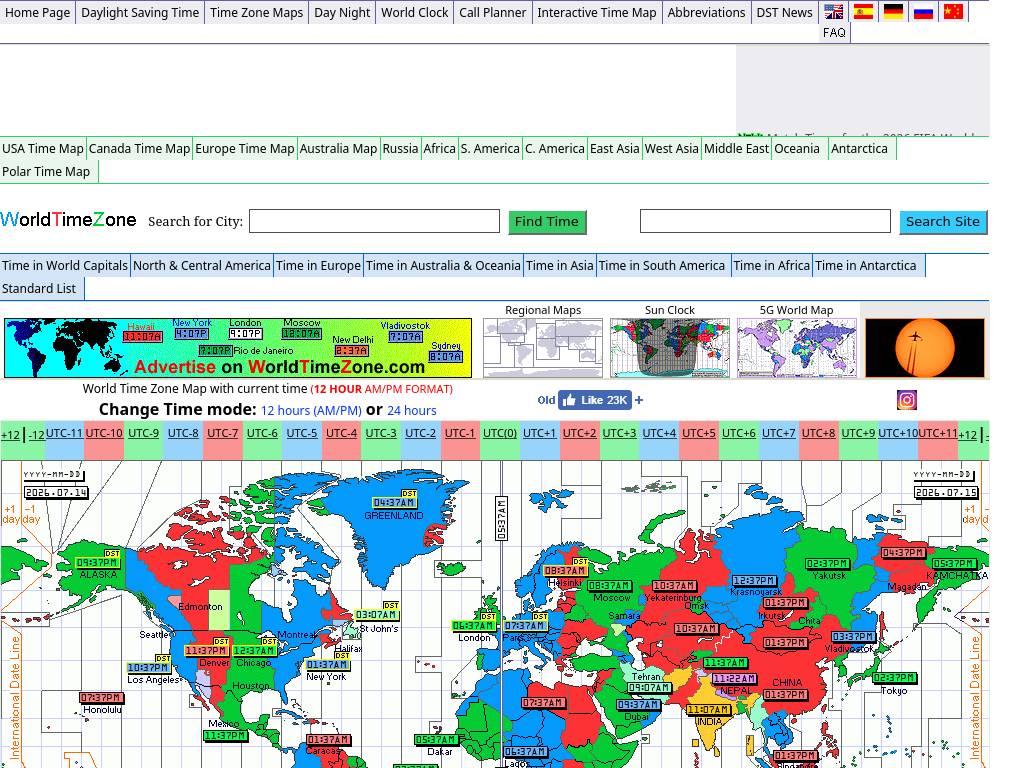This screenshot has height=768, width=1024.
Task: Open Interactive Time Map
Action: [597, 12]
